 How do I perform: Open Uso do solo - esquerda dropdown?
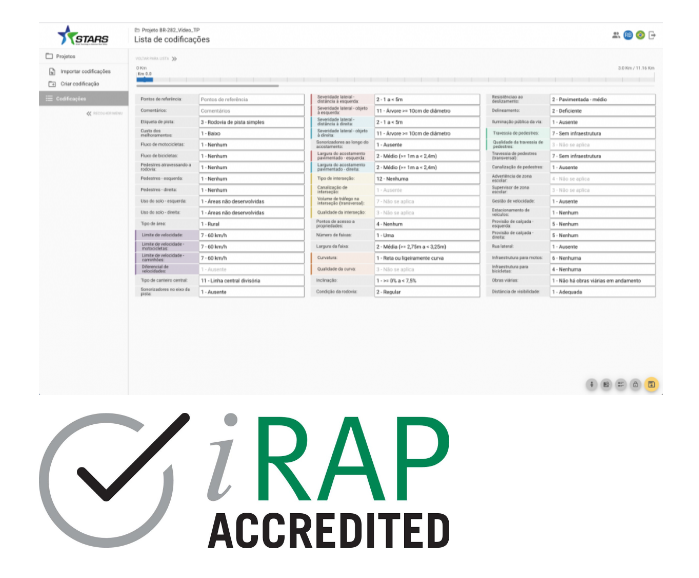tap(251, 201)
